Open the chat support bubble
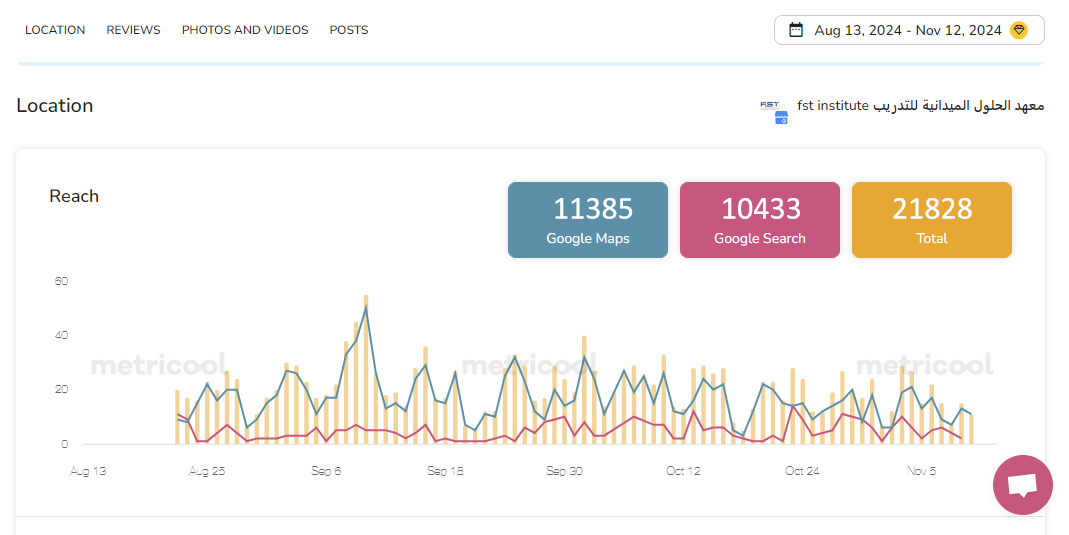 (1022, 485)
